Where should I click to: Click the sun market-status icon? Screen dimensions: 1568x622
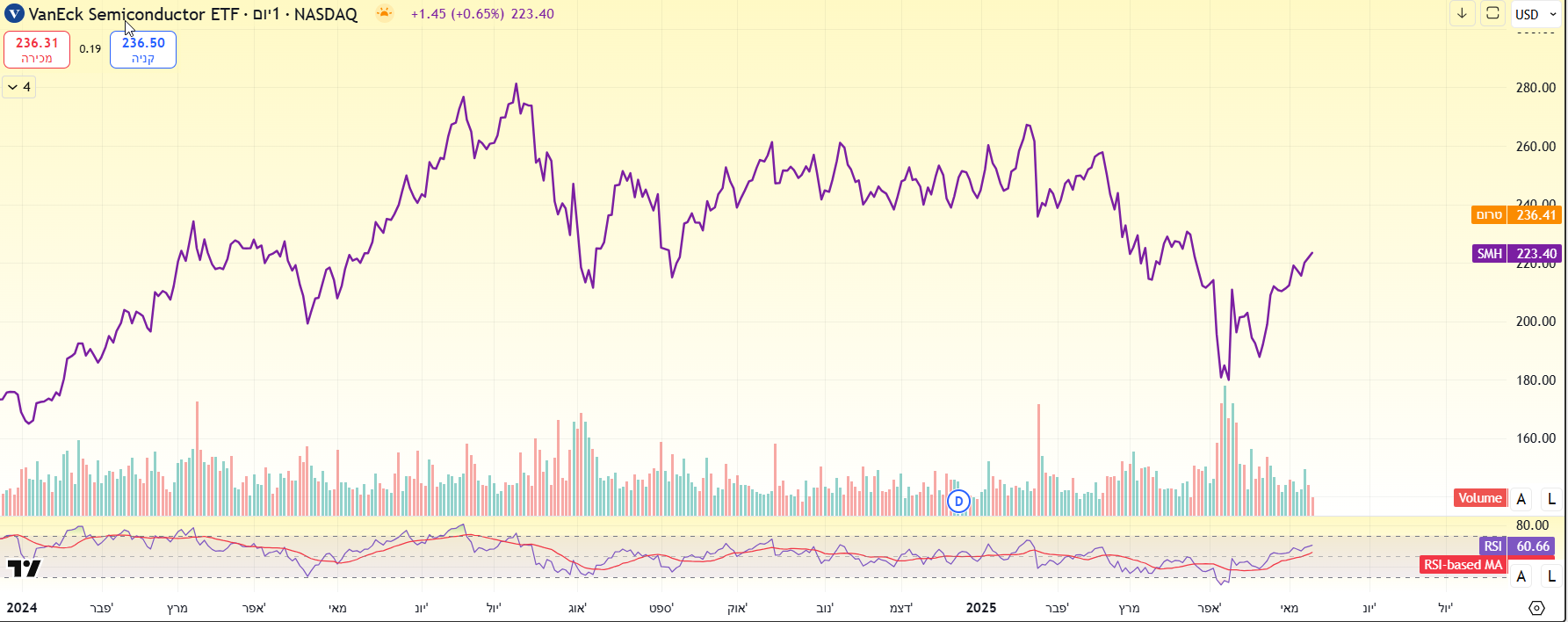pyautogui.click(x=384, y=13)
